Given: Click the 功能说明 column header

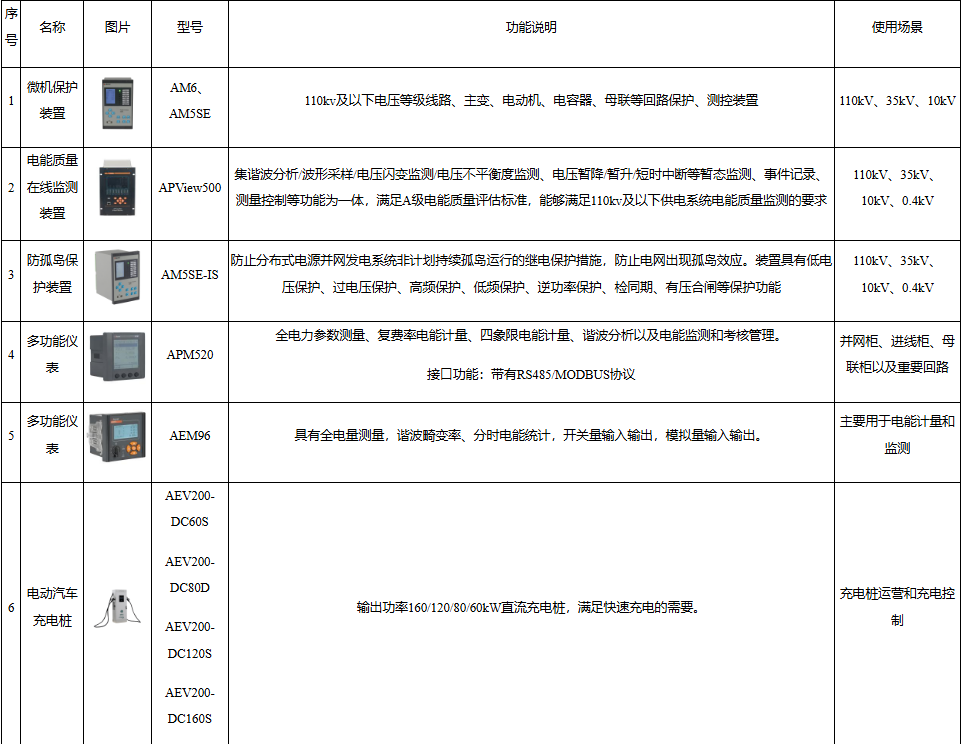Looking at the screenshot, I should pos(531,27).
